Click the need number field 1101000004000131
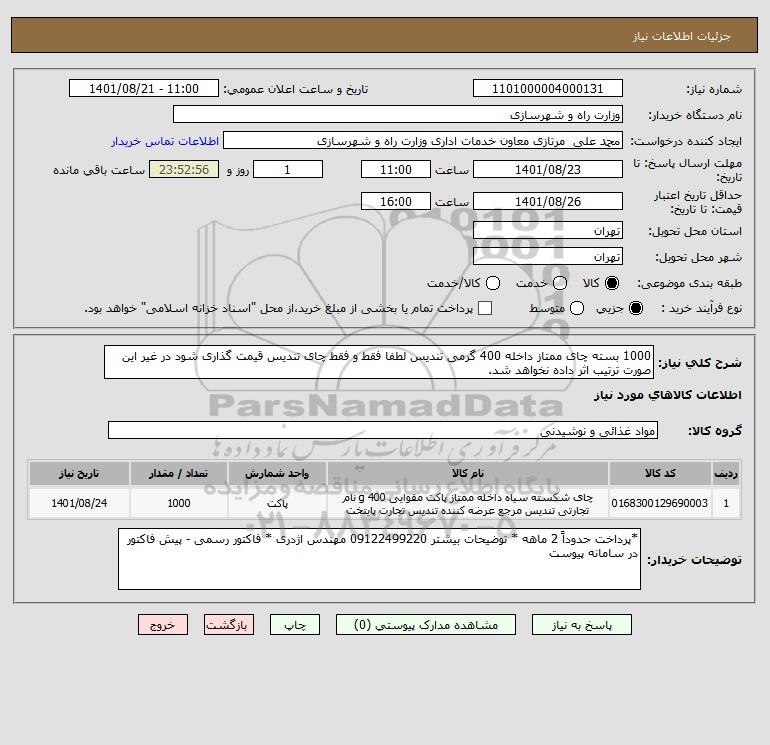 548,88
